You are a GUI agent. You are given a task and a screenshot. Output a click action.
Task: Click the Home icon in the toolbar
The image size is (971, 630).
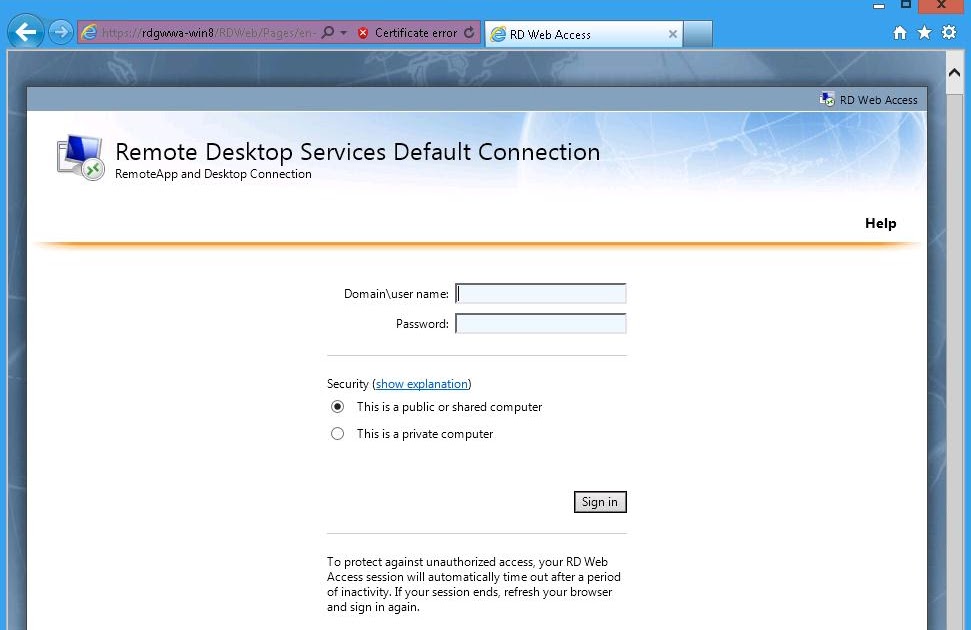click(899, 32)
